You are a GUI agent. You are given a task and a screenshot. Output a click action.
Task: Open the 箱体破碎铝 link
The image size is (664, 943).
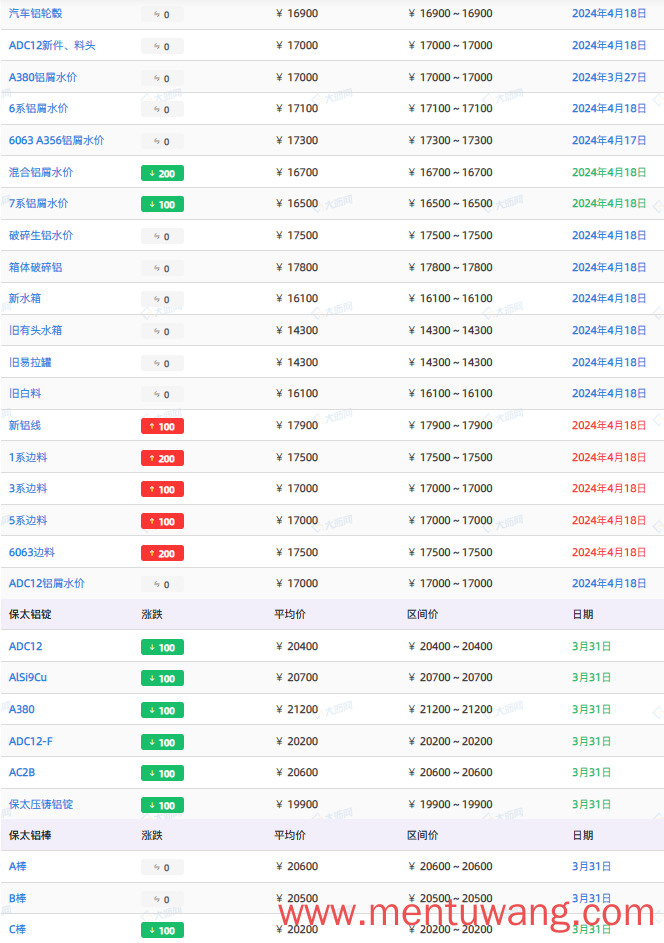point(35,267)
